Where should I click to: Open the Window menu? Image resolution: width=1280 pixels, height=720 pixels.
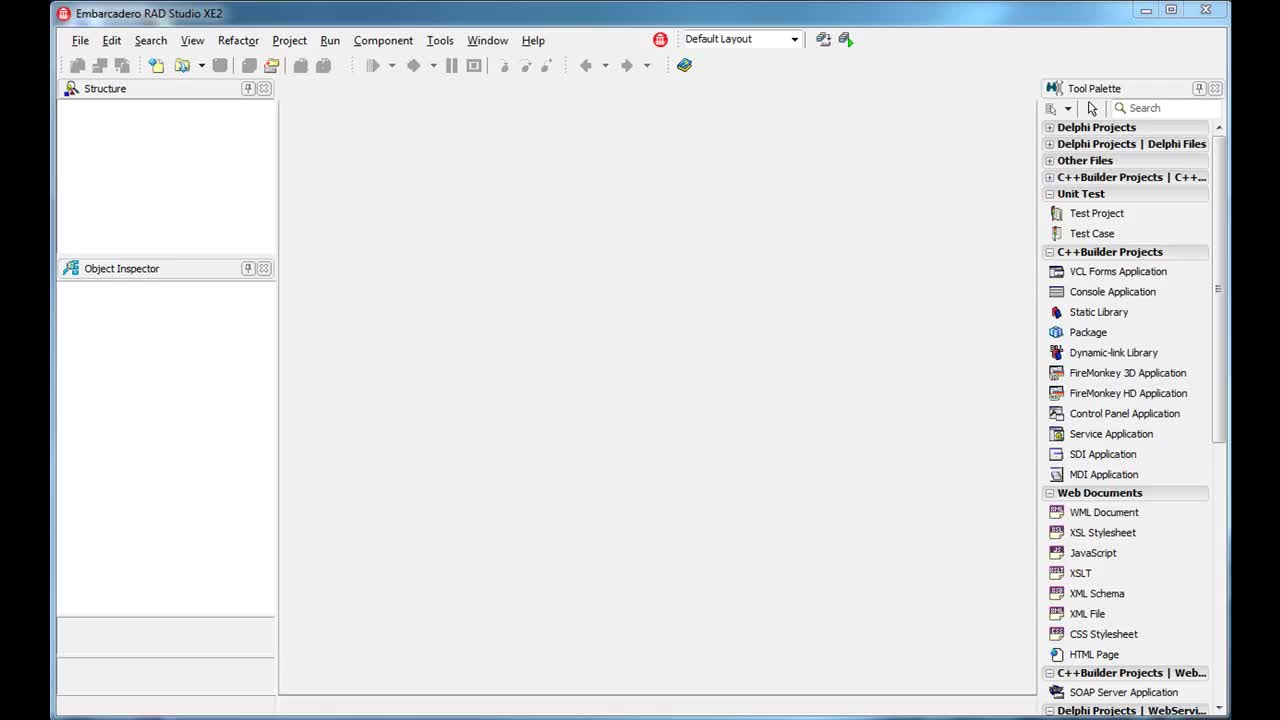pos(487,40)
